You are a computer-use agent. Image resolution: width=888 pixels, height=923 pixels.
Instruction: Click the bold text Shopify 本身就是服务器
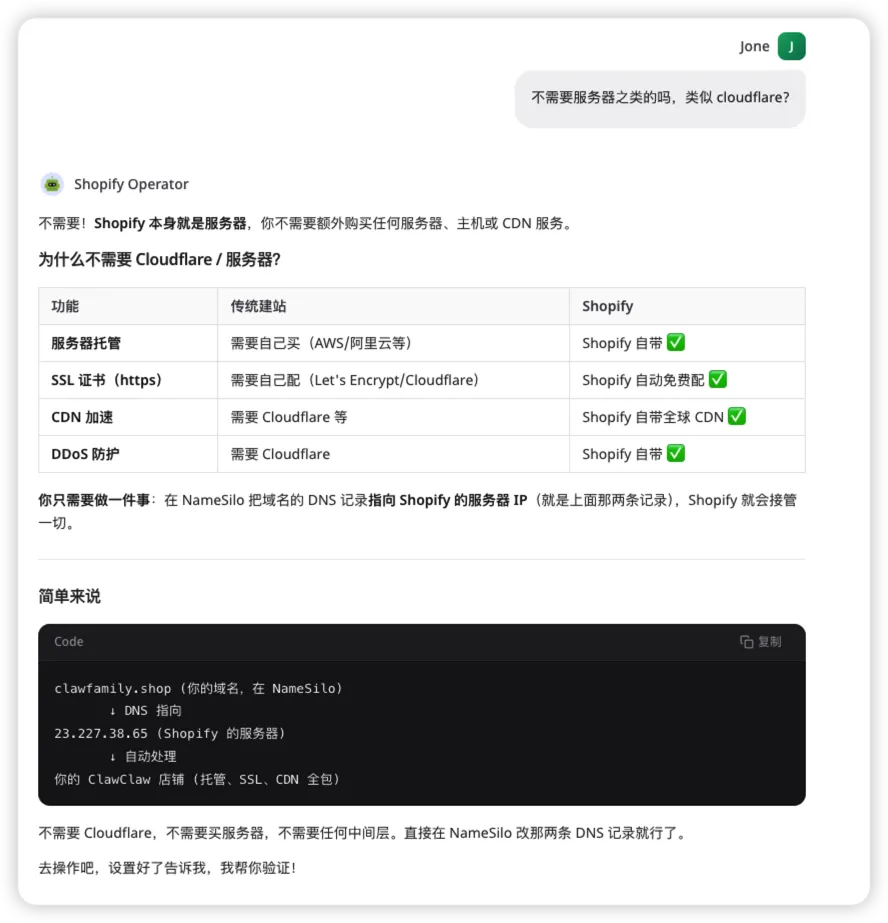[170, 224]
